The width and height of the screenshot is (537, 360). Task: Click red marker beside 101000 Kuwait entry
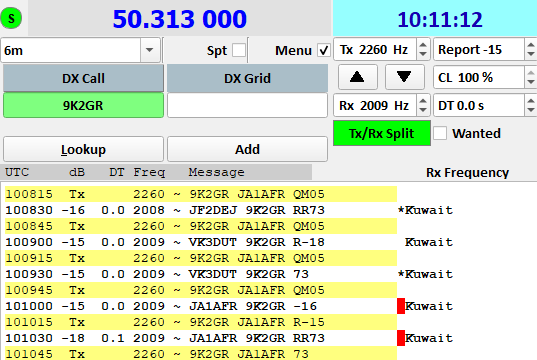click(401, 306)
